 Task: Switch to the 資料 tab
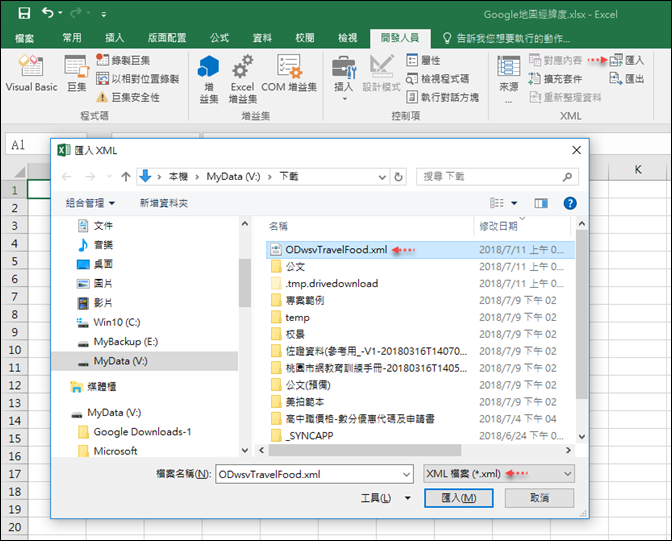[262, 38]
